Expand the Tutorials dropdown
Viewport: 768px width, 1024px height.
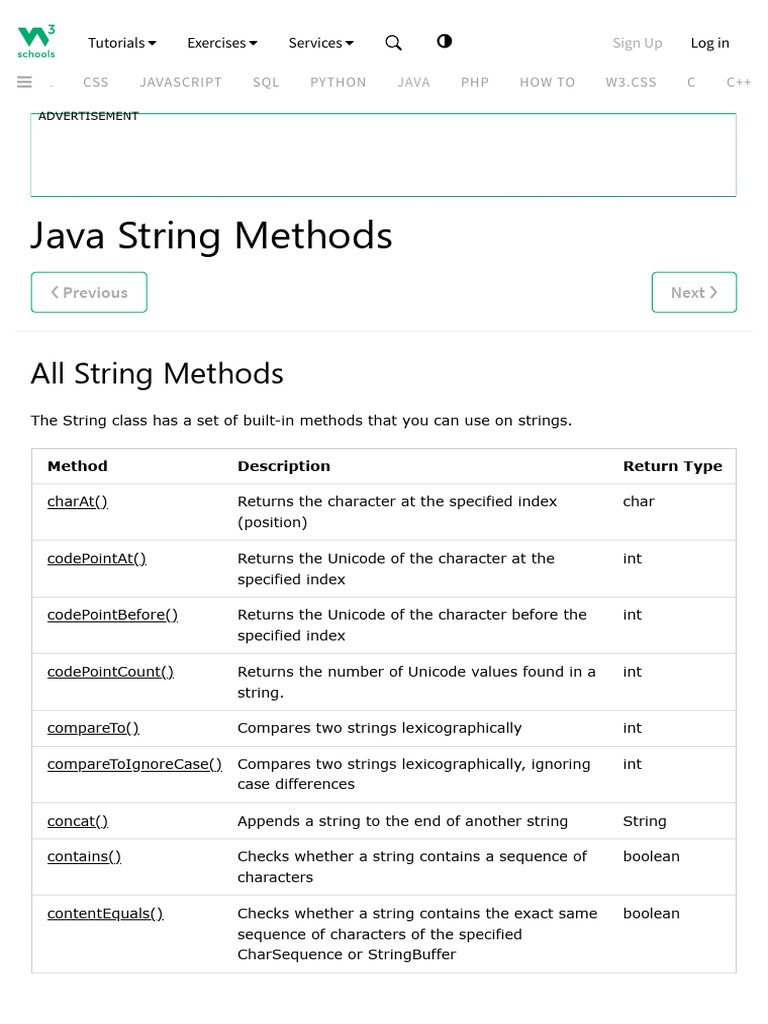pos(122,43)
